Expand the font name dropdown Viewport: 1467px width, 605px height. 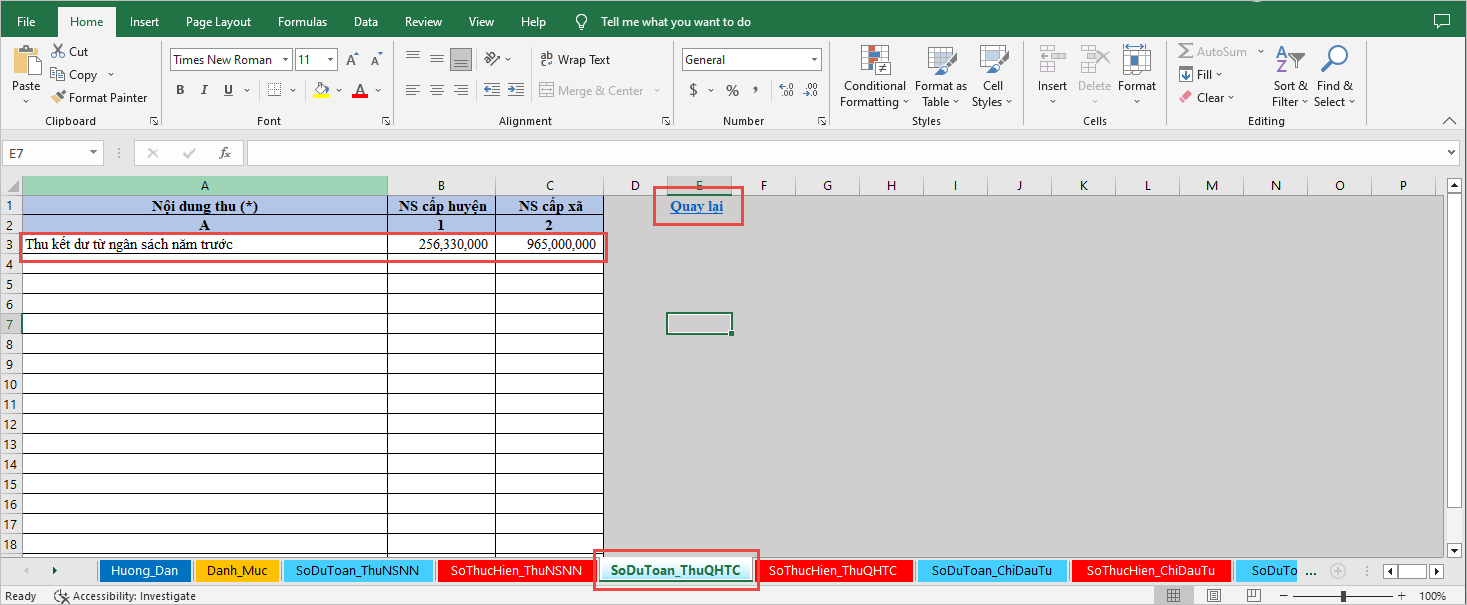(x=285, y=60)
